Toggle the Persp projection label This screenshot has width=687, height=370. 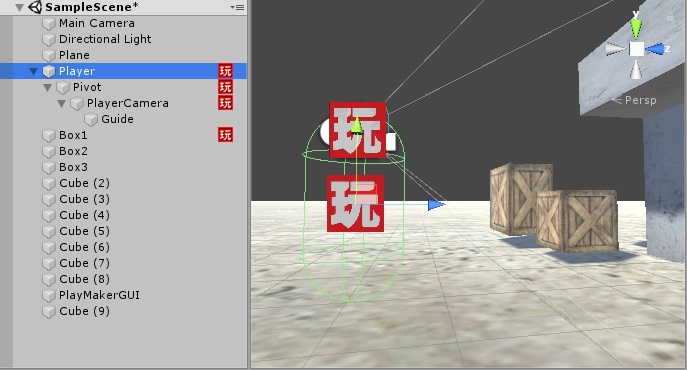634,100
